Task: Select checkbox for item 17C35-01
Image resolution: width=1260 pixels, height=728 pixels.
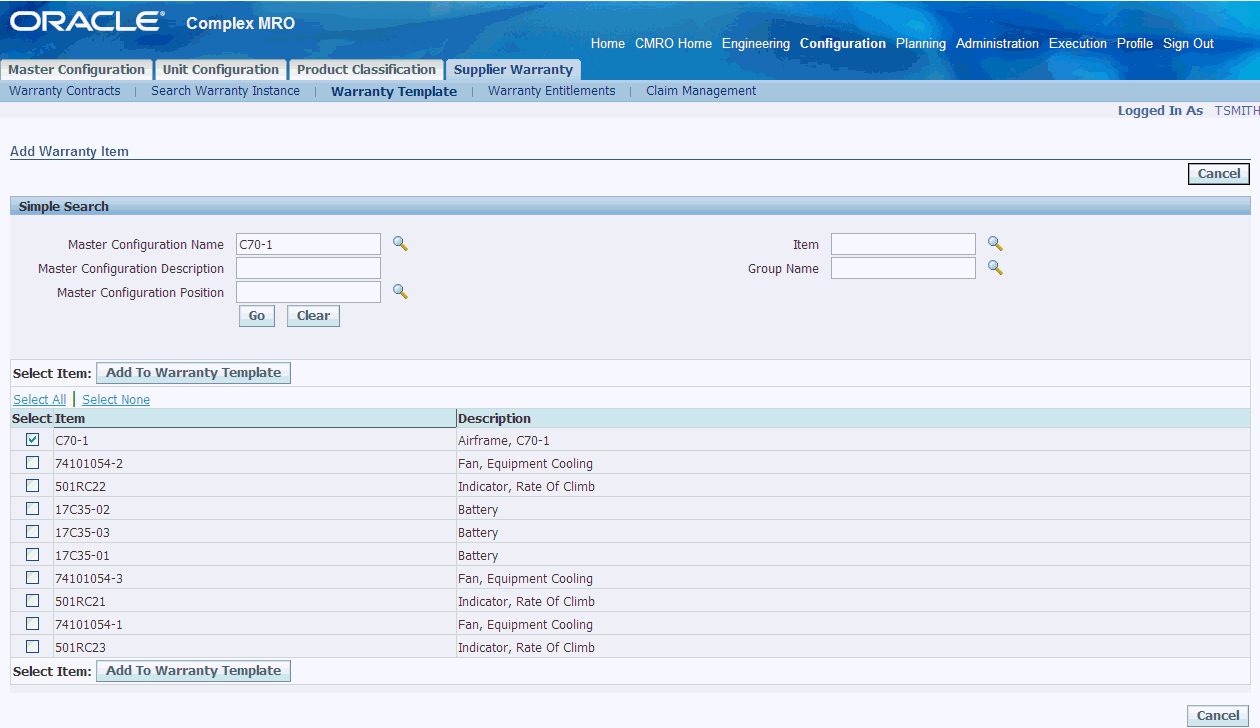Action: [x=33, y=554]
